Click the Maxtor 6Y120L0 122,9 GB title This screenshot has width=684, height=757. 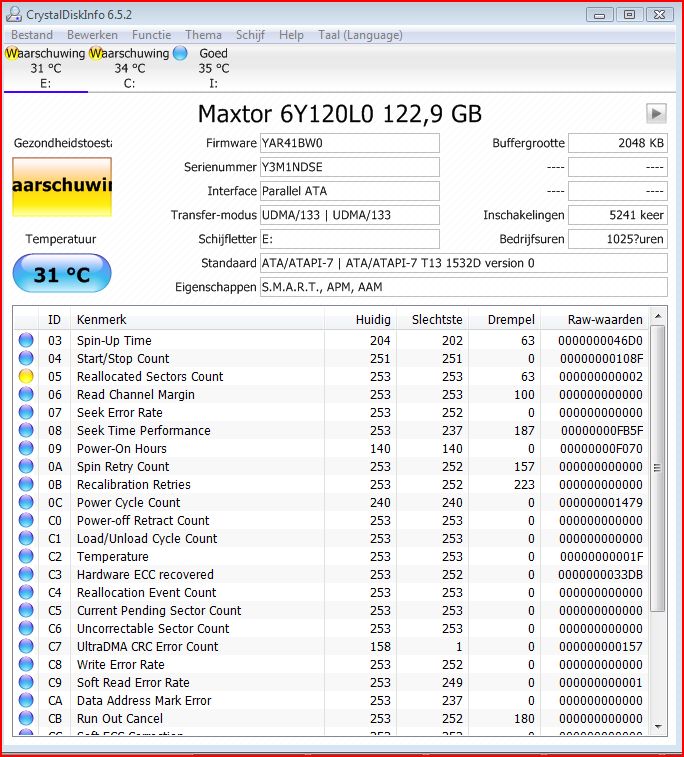339,114
